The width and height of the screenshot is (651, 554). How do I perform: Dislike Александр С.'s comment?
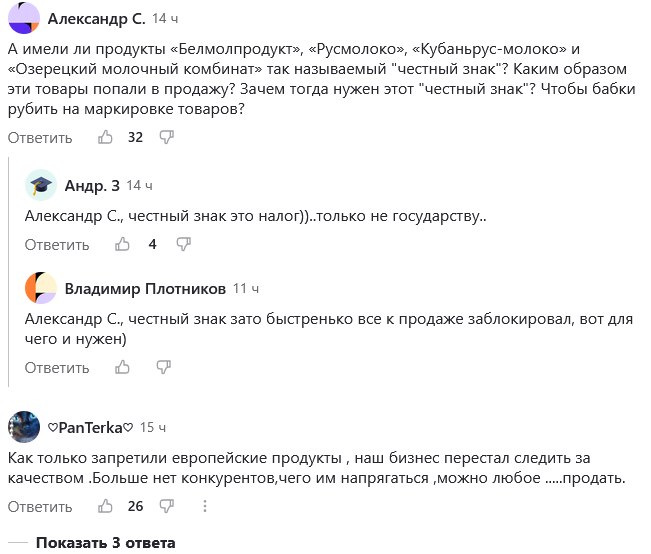coord(167,137)
